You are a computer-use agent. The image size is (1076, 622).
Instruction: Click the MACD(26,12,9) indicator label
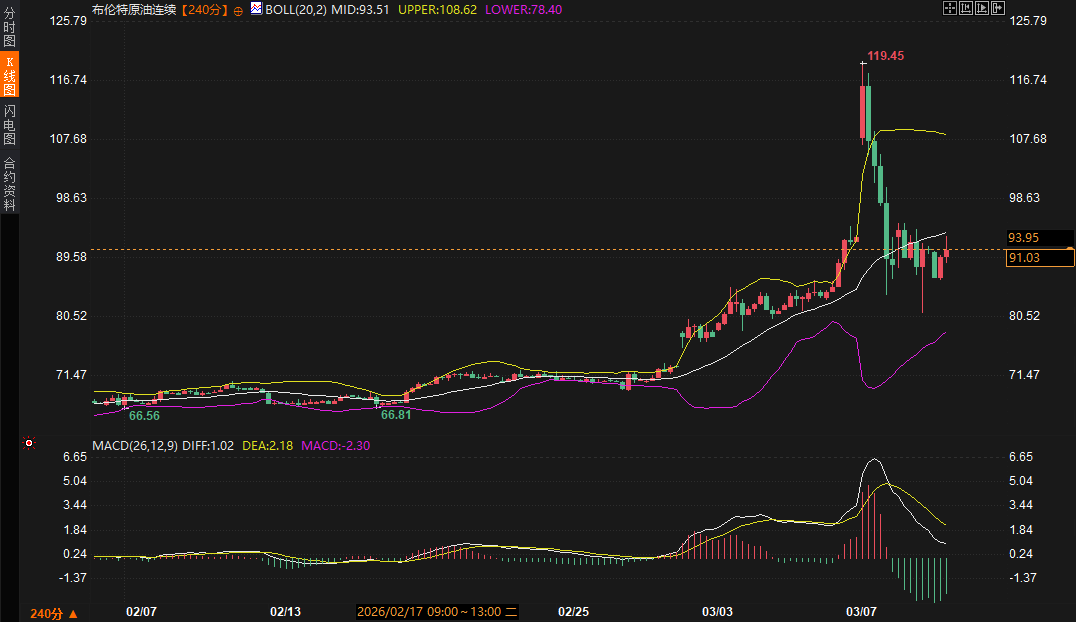(135, 445)
